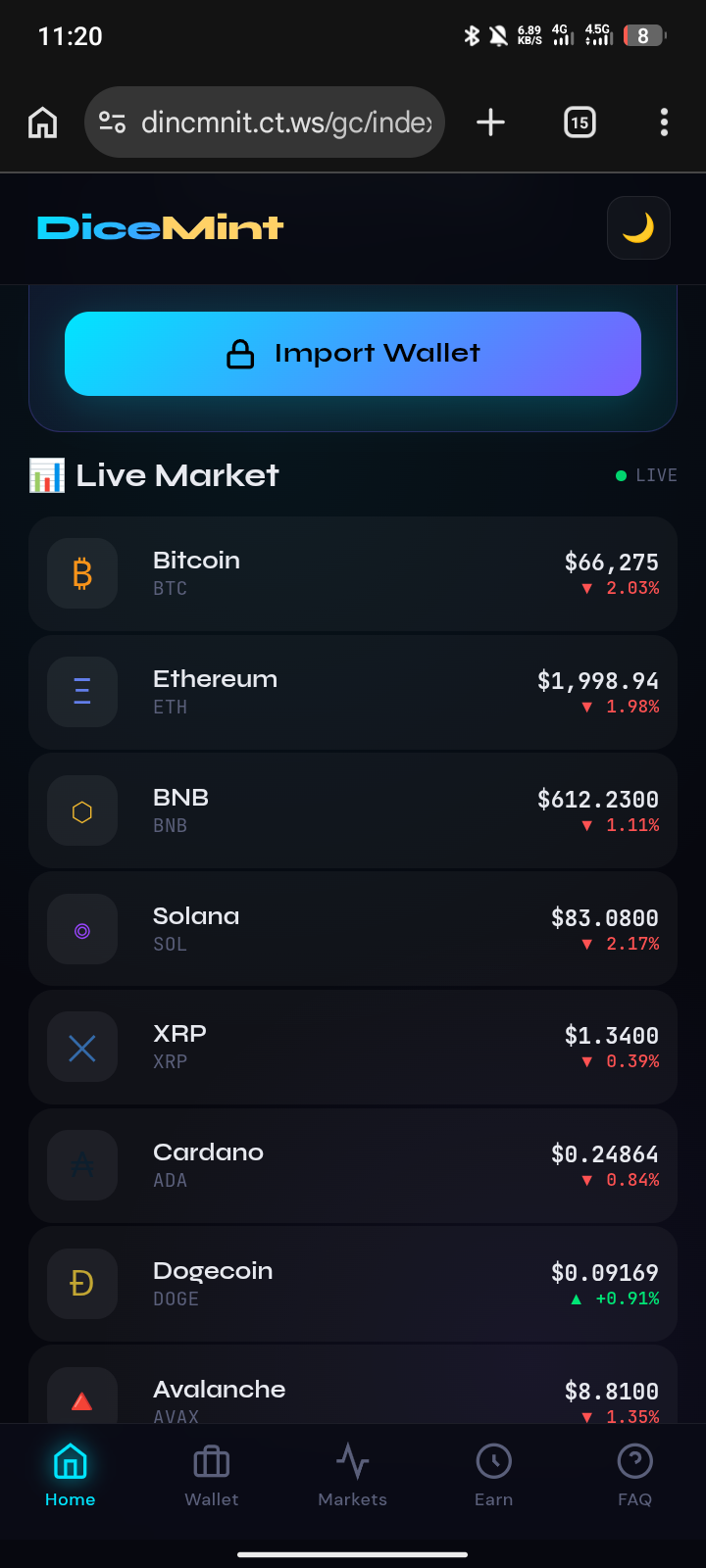Open the DiceMint logo link
Image resolution: width=706 pixels, height=1568 pixels.
click(161, 227)
